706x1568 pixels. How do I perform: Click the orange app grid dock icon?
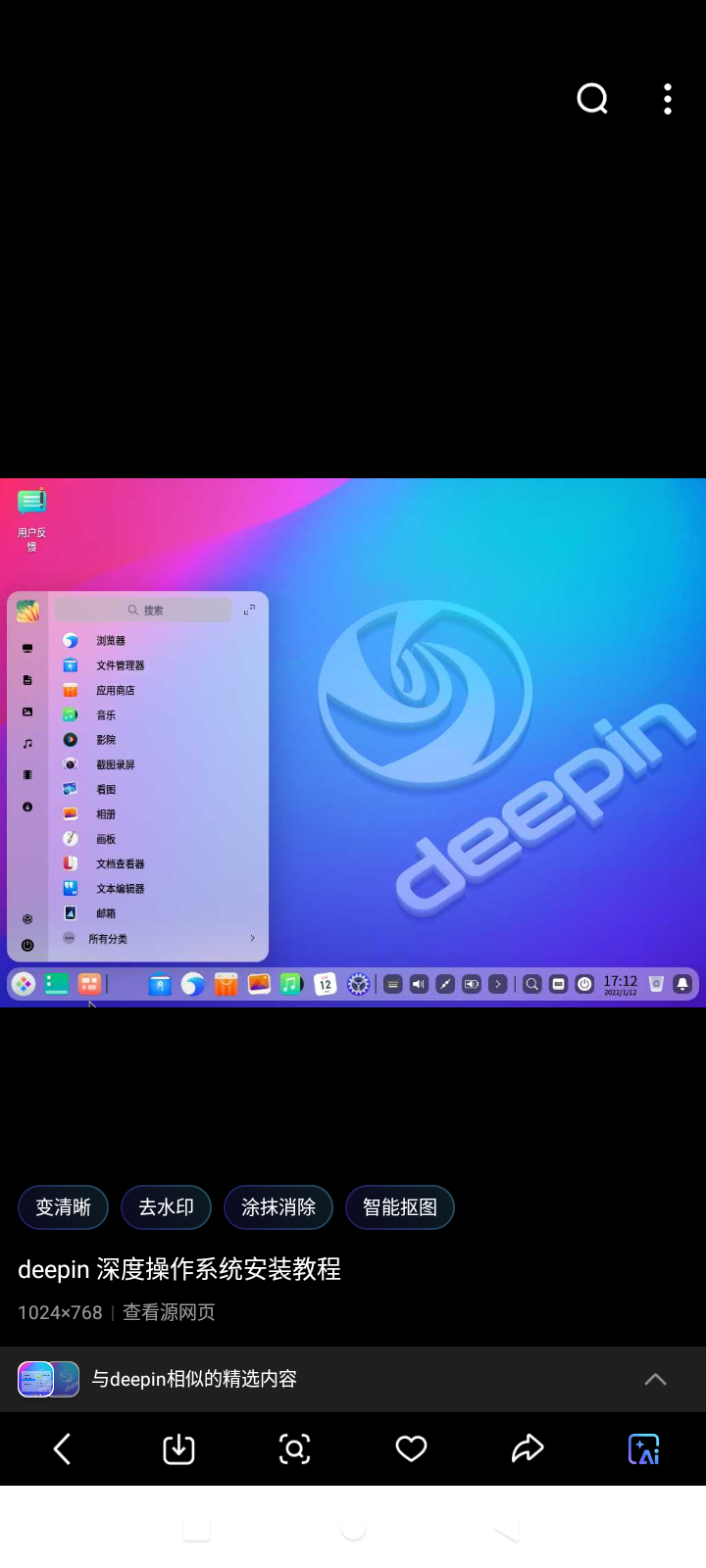coord(89,984)
